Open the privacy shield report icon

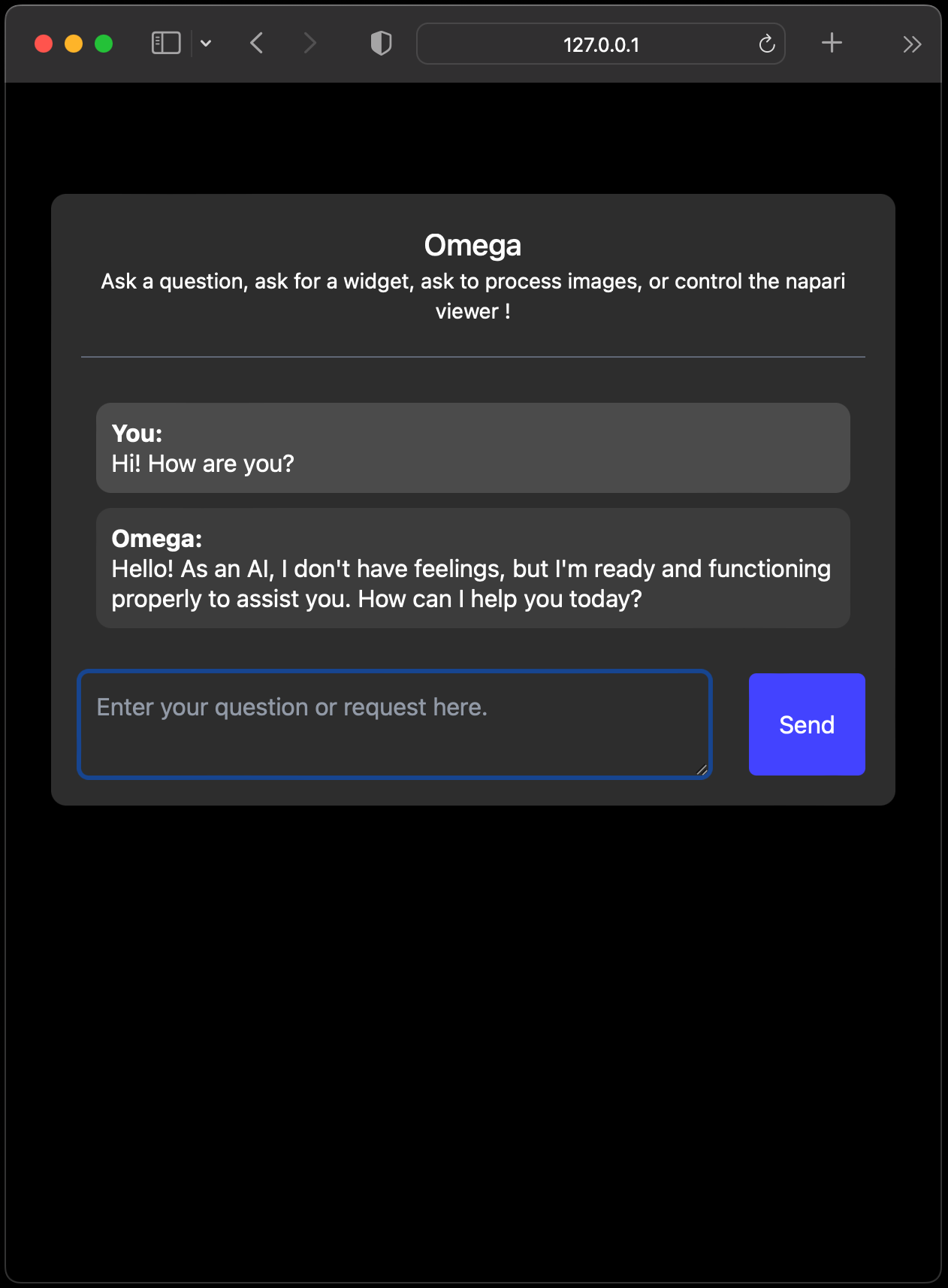click(382, 44)
